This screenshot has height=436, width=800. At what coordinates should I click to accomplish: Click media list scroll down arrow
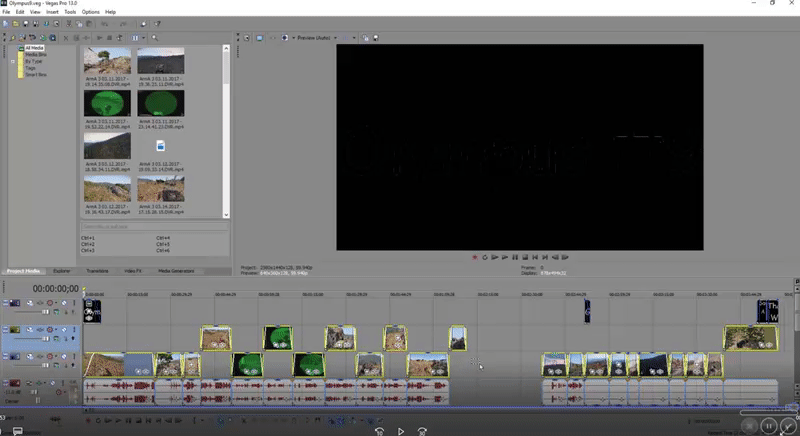pyautogui.click(x=226, y=215)
